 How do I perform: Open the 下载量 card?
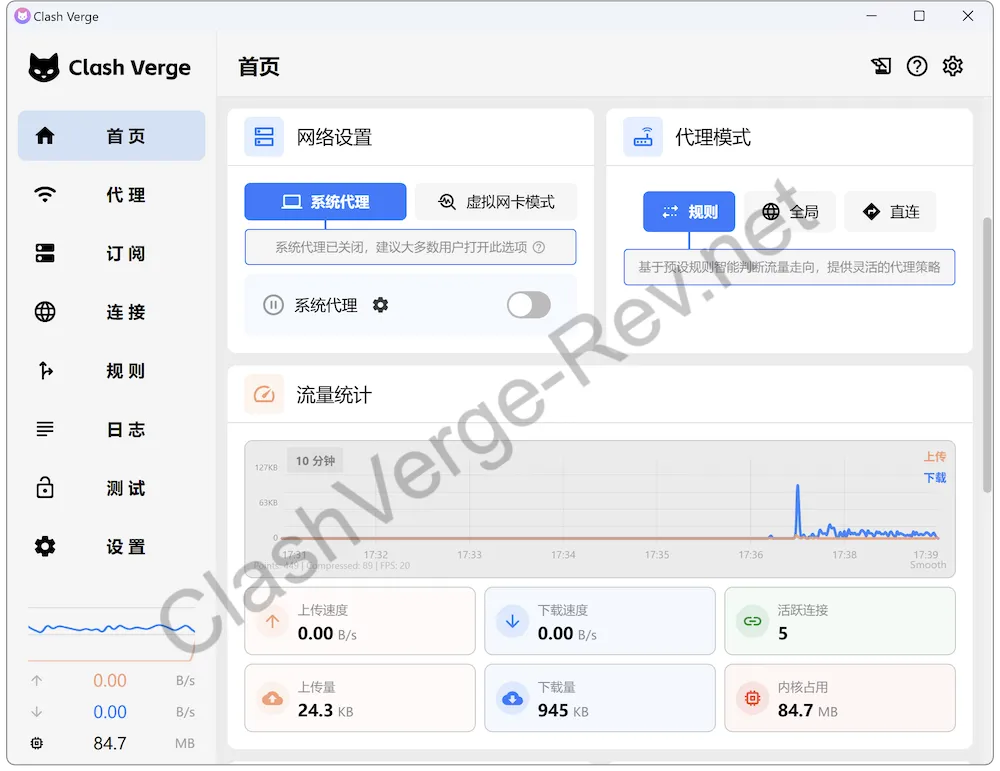click(x=599, y=698)
